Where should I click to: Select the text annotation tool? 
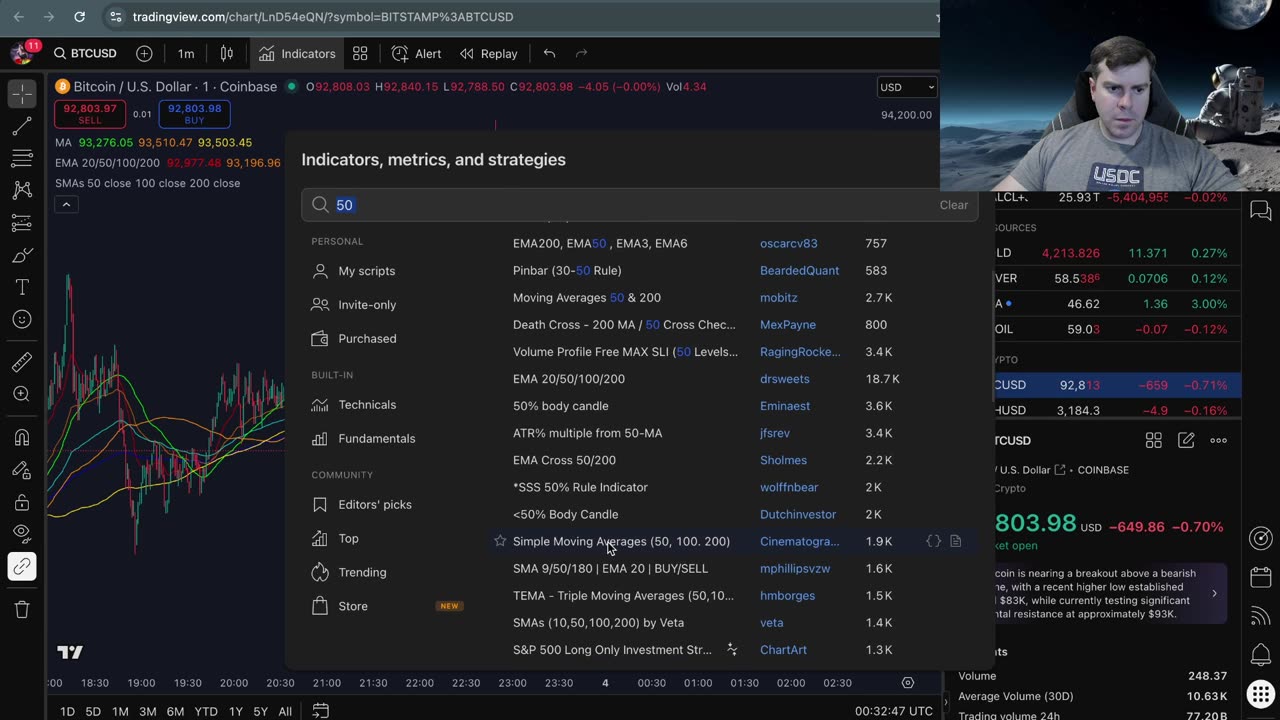22,287
